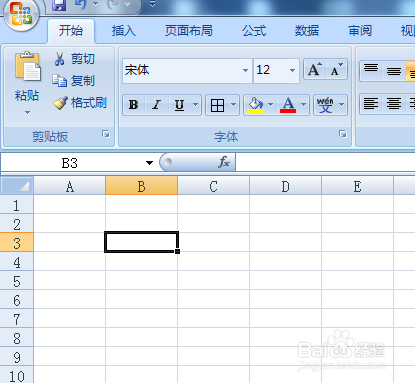This screenshot has width=415, height=383.
Task: Open the 剪贴板 dialog launcher
Action: 106,134
